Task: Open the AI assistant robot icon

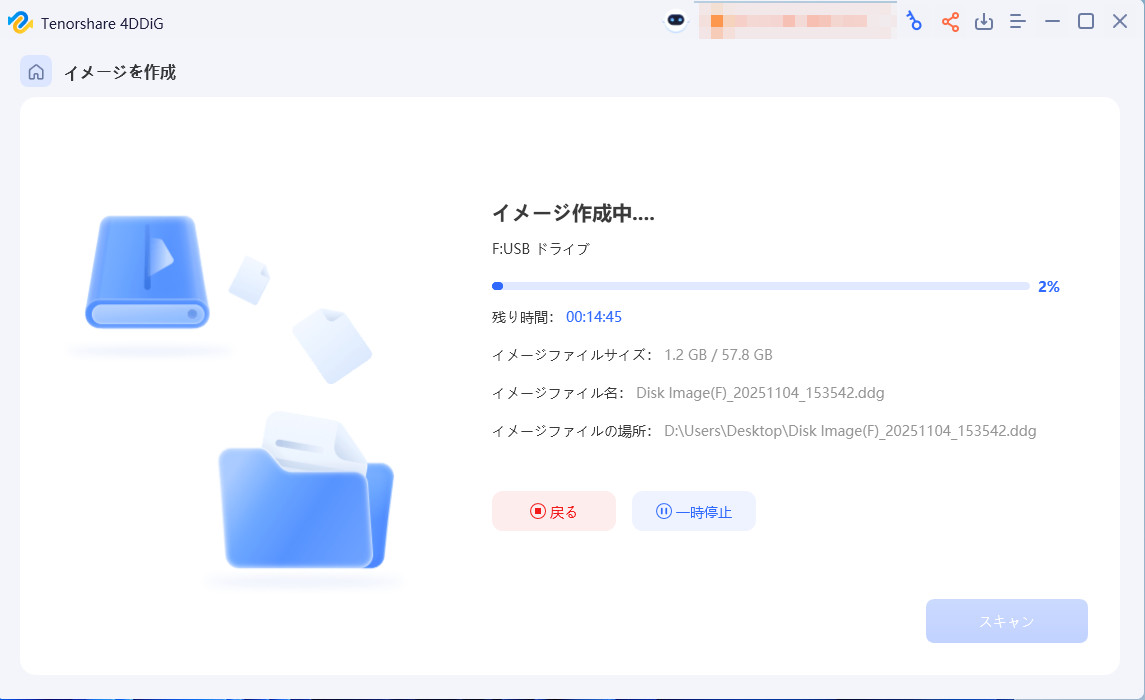Action: click(675, 20)
